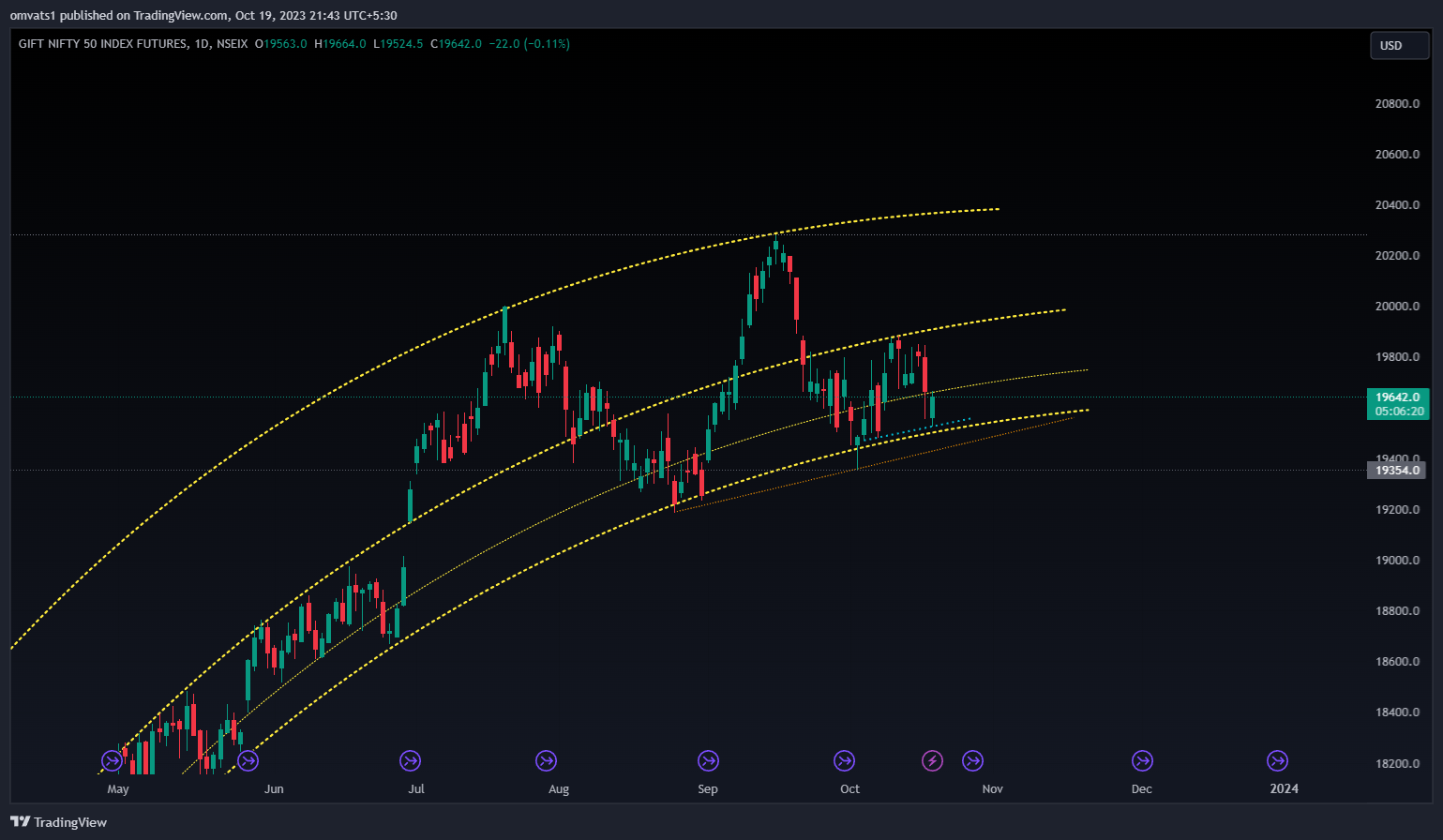Click the event marker icon above 2024
Image resolution: width=1443 pixels, height=840 pixels.
[1277, 760]
